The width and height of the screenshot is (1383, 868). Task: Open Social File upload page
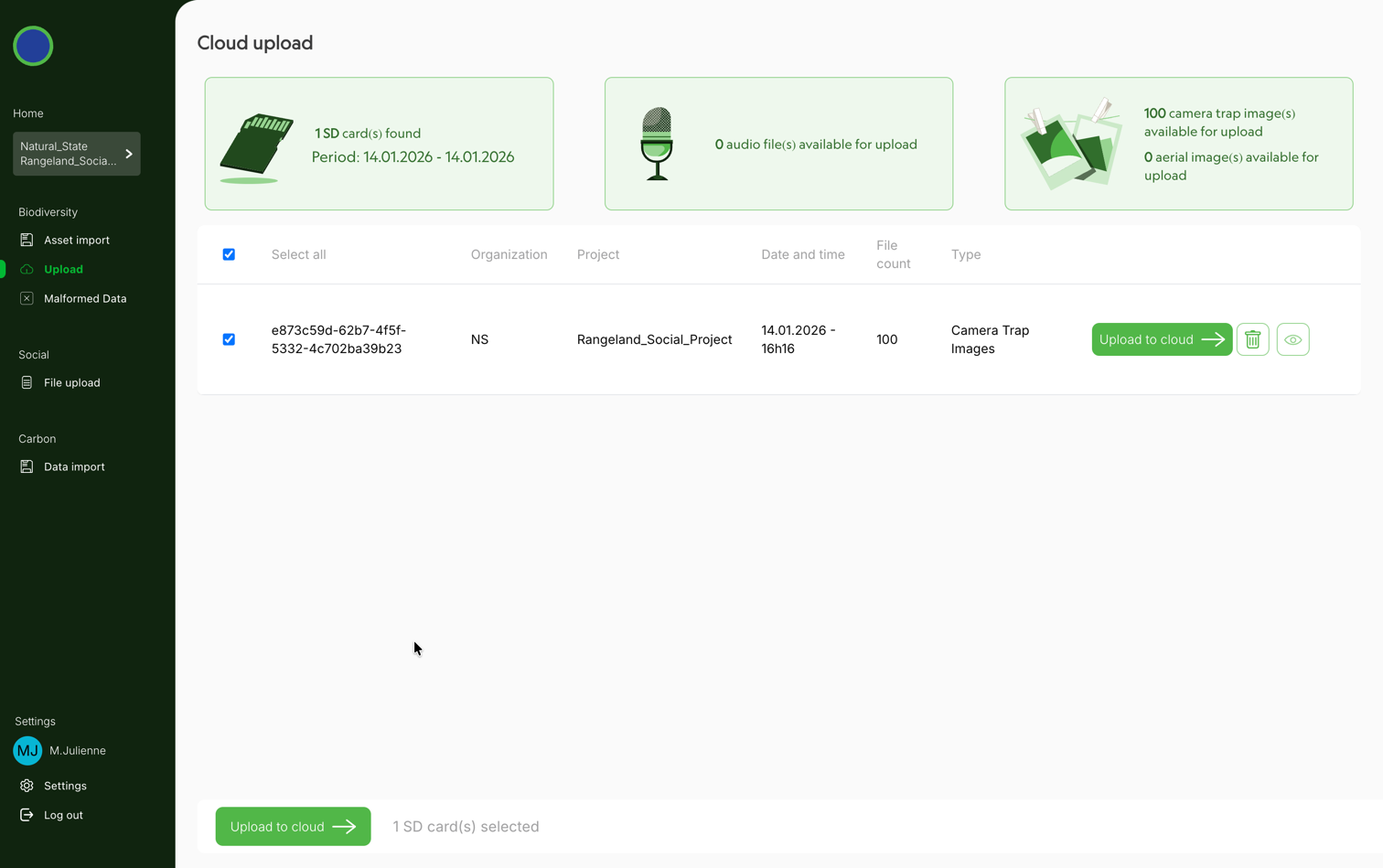click(x=72, y=382)
